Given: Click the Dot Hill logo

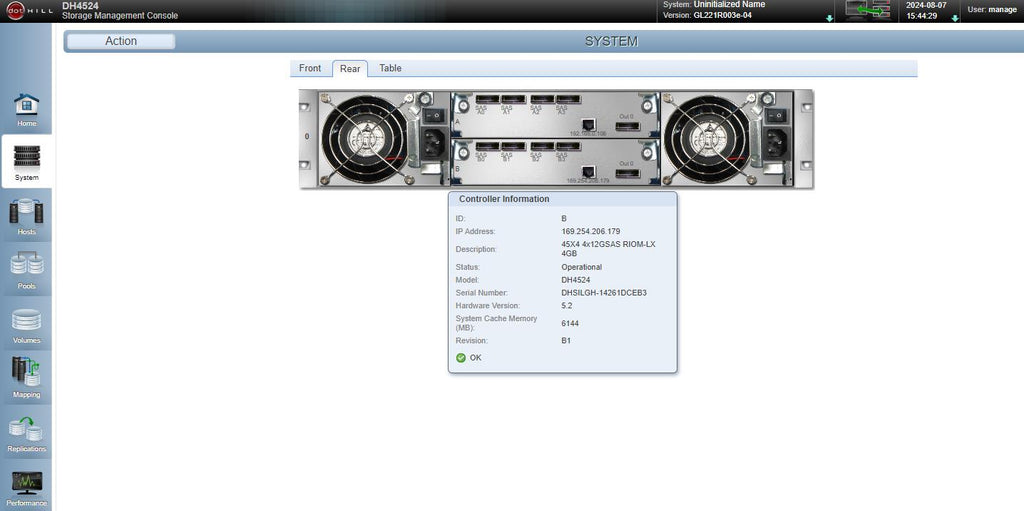Looking at the screenshot, I should coord(29,11).
